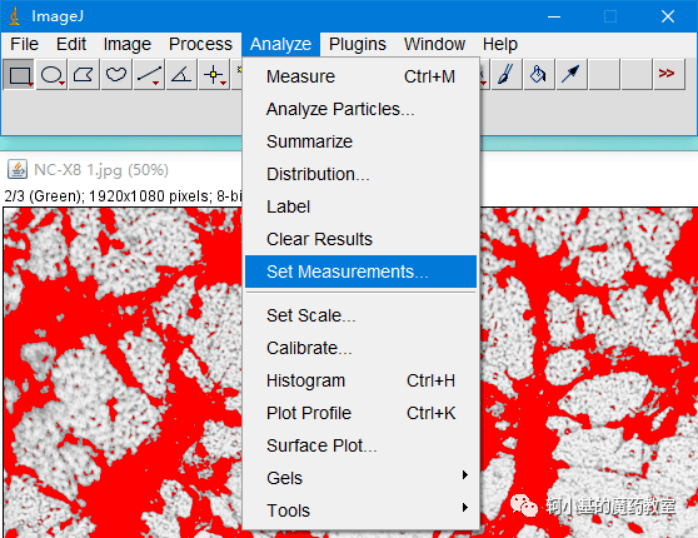Select the Freehand selection tool
This screenshot has width=698, height=538.
[117, 75]
